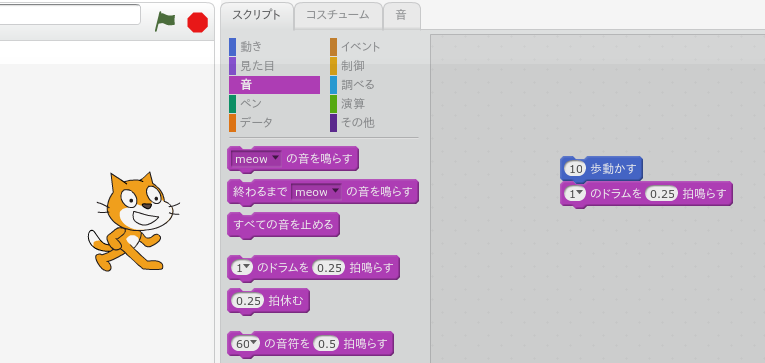Select the ペン block category
Image resolution: width=765 pixels, height=363 pixels.
click(251, 103)
